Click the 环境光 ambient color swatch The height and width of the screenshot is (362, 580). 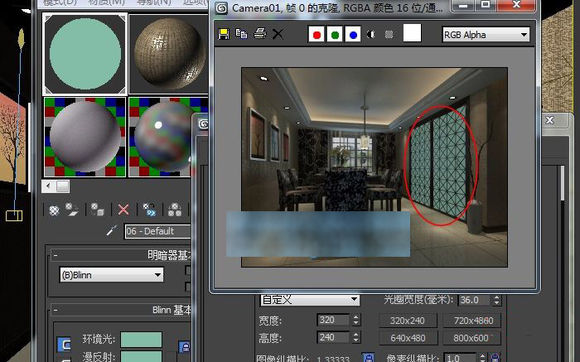tap(141, 339)
